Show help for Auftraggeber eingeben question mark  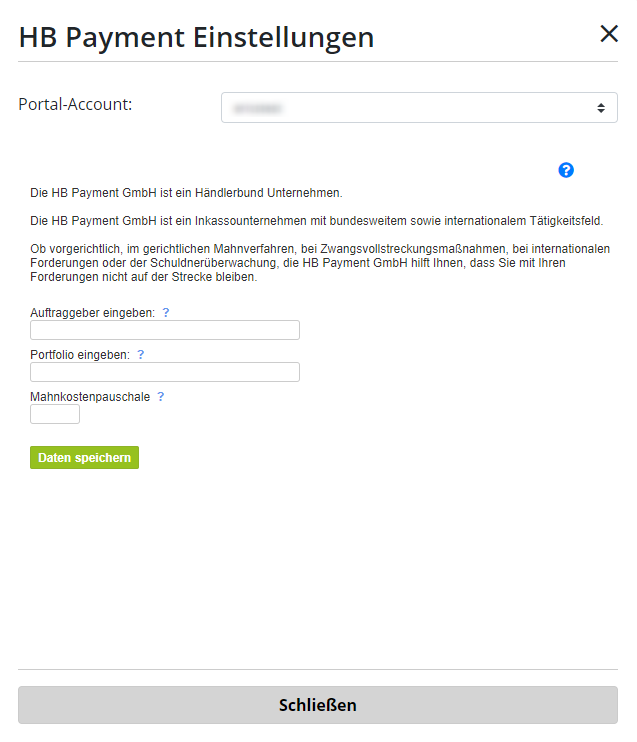tap(166, 313)
